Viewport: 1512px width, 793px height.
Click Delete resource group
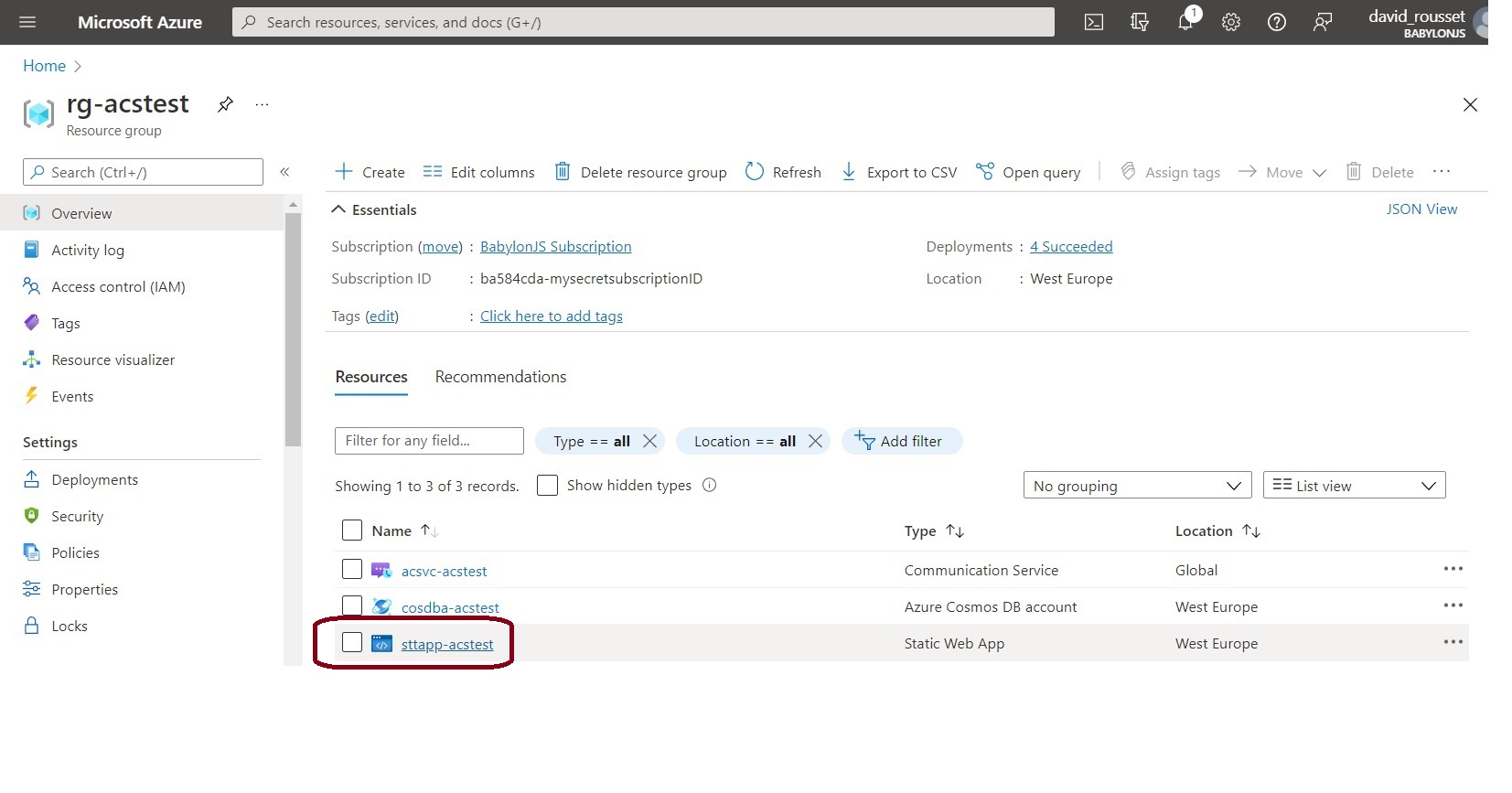(640, 172)
